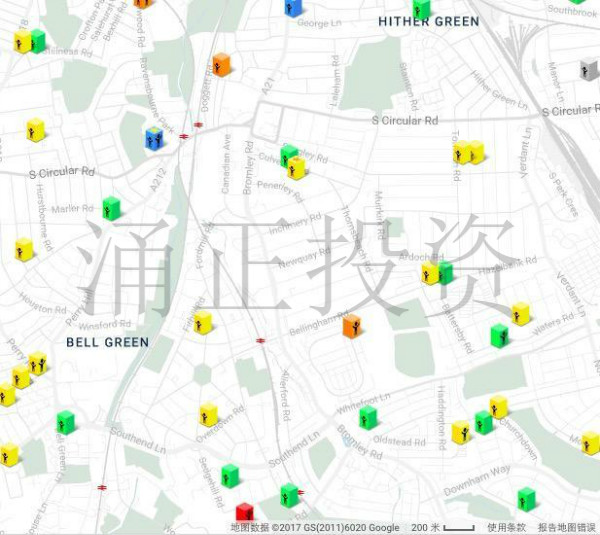
Task: Click the 200 米 map scale control
Action: (x=443, y=528)
